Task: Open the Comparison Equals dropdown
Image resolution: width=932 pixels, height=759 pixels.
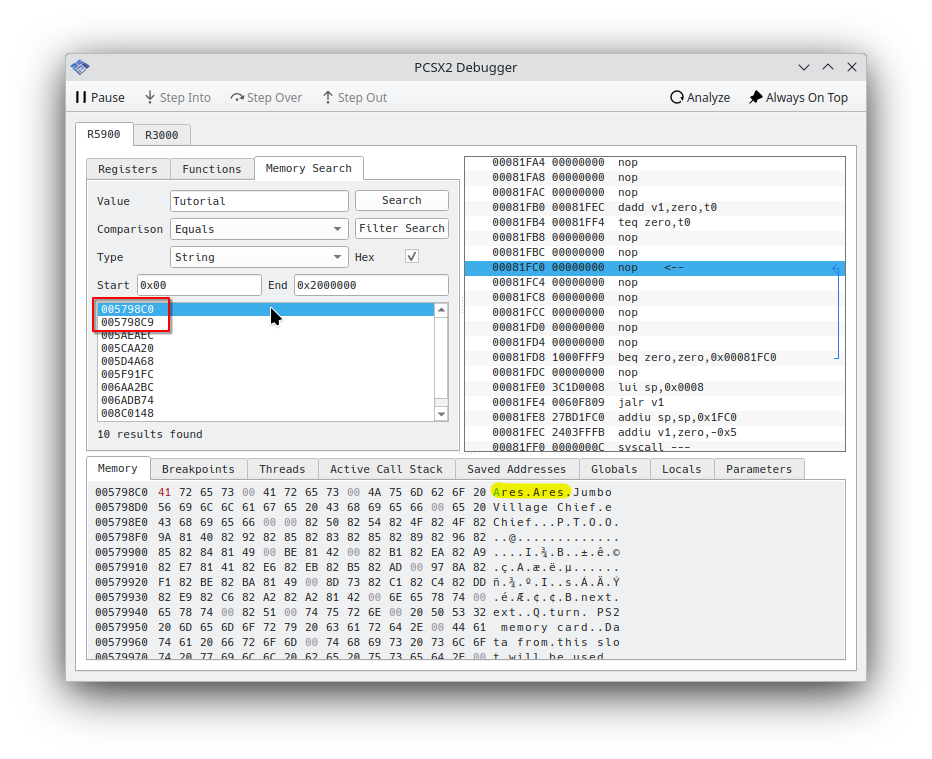Action: [x=259, y=229]
